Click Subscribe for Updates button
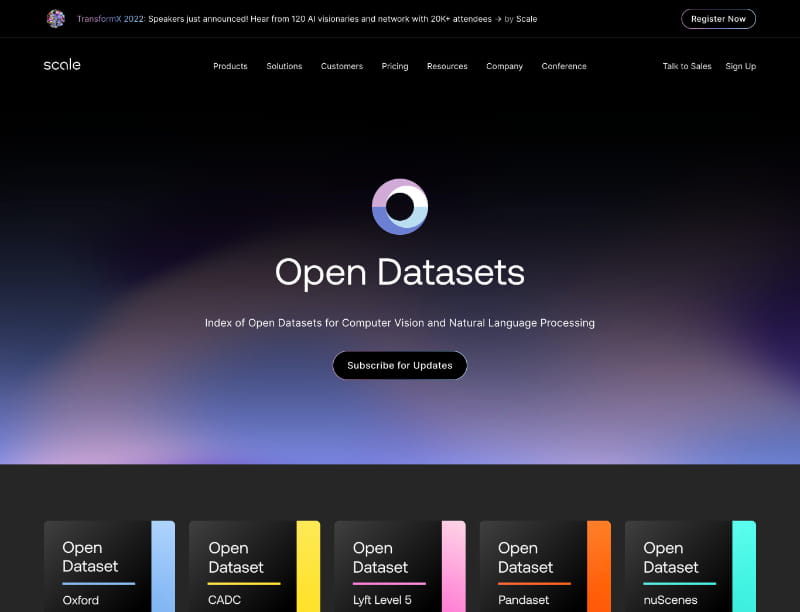 coord(400,365)
